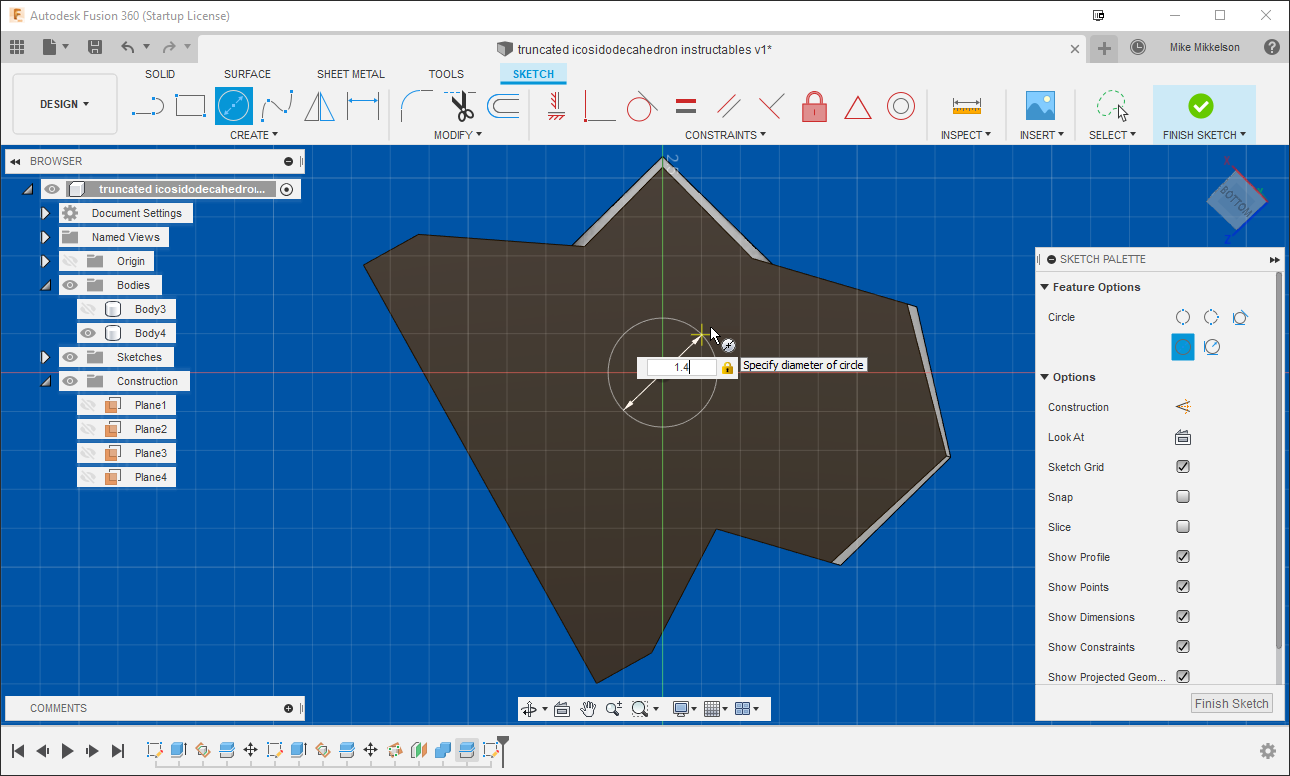Open the CREATE dropdown menu
1290x776 pixels.
[x=253, y=134]
